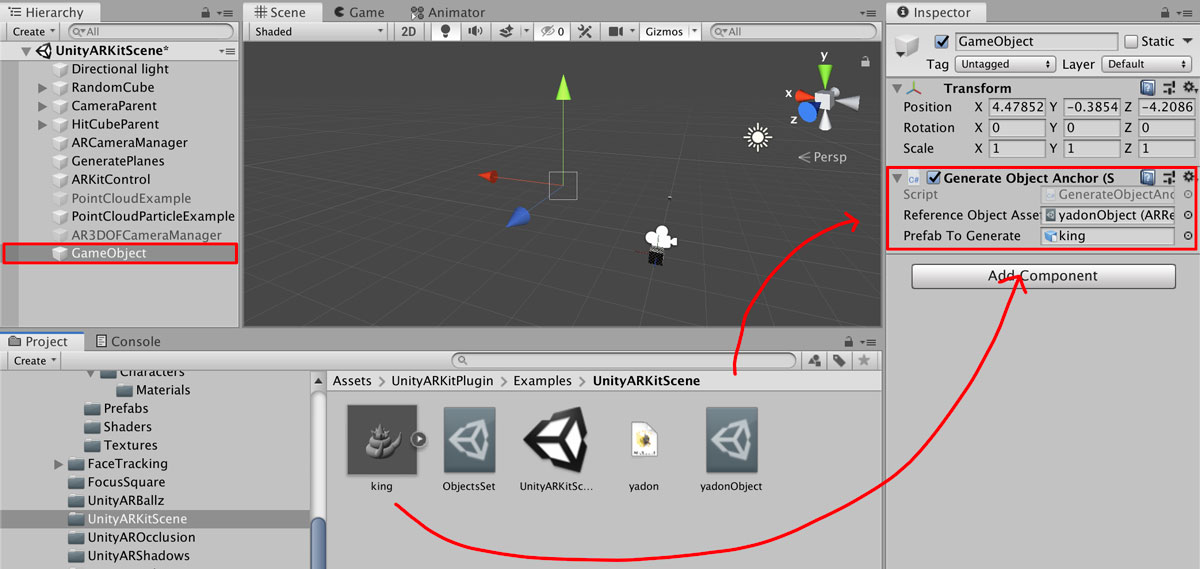This screenshot has height=569, width=1200.
Task: Open Generate Object Anchor help icon
Action: pos(1148,177)
